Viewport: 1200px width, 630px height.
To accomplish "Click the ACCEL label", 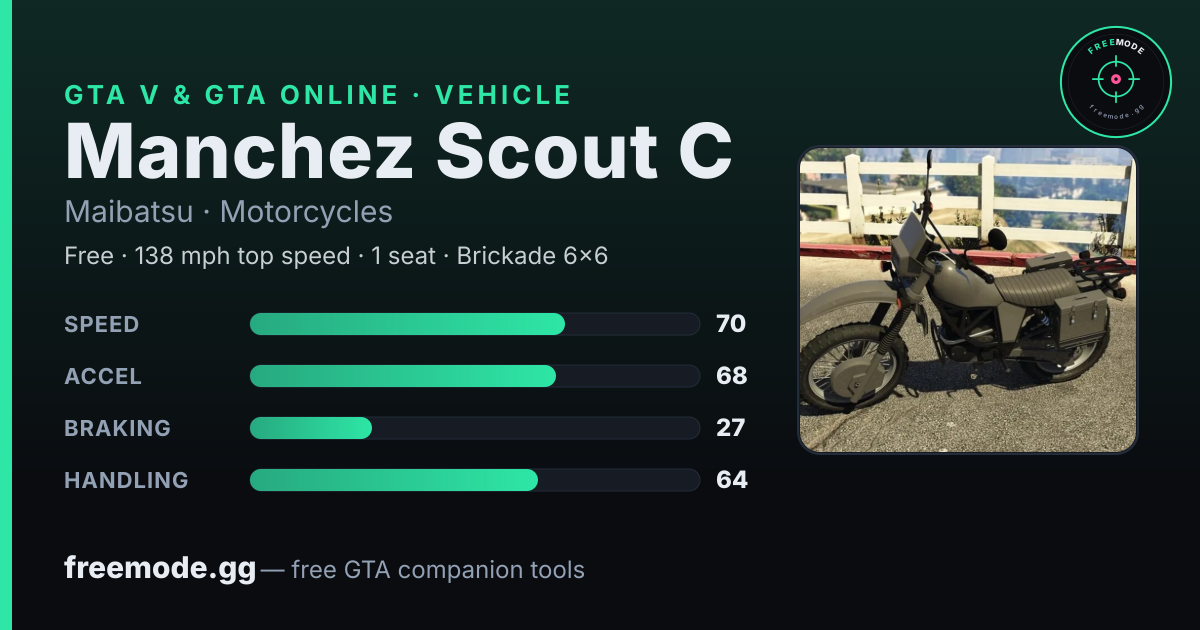I will pos(103,376).
